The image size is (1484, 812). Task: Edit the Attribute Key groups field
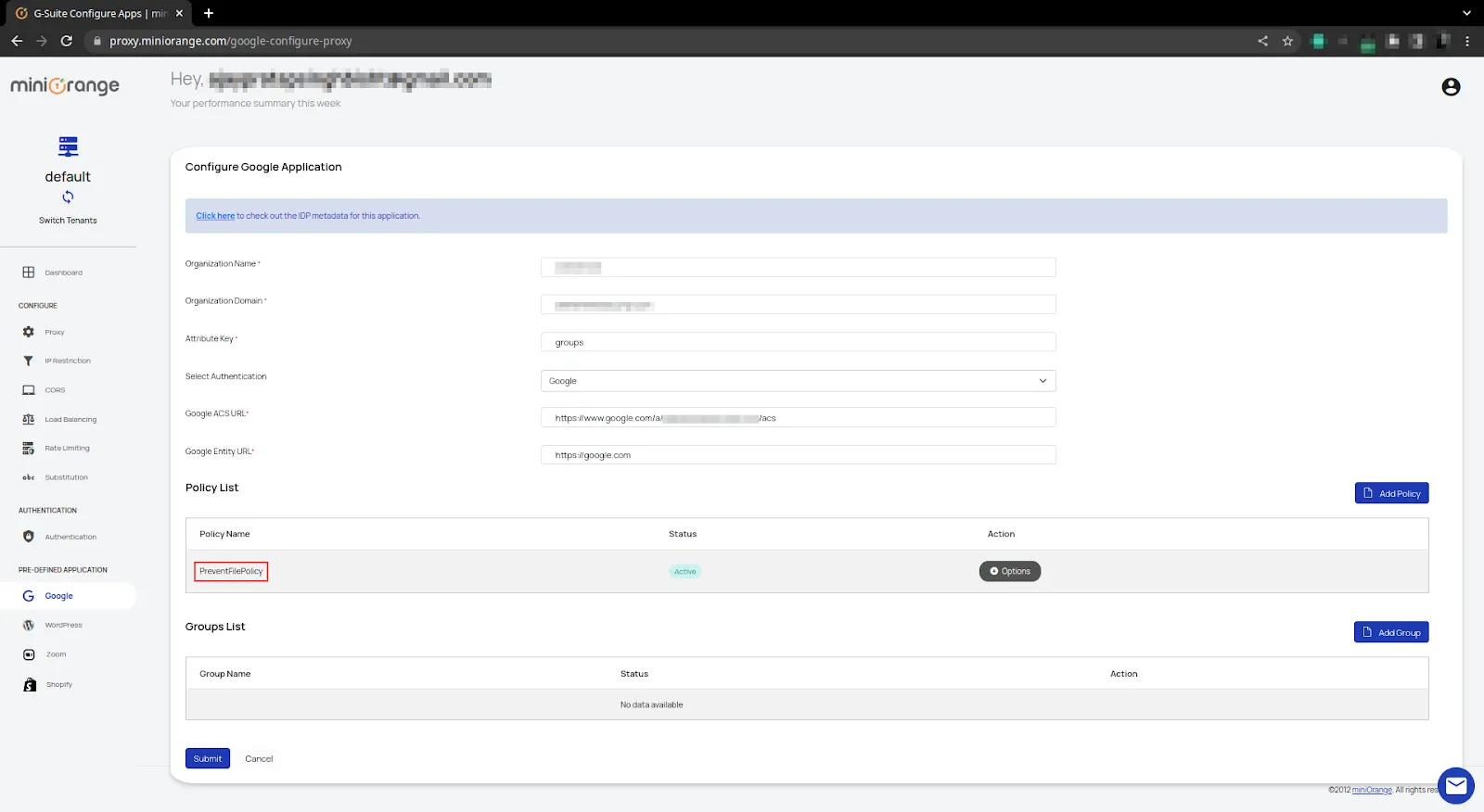tap(798, 342)
